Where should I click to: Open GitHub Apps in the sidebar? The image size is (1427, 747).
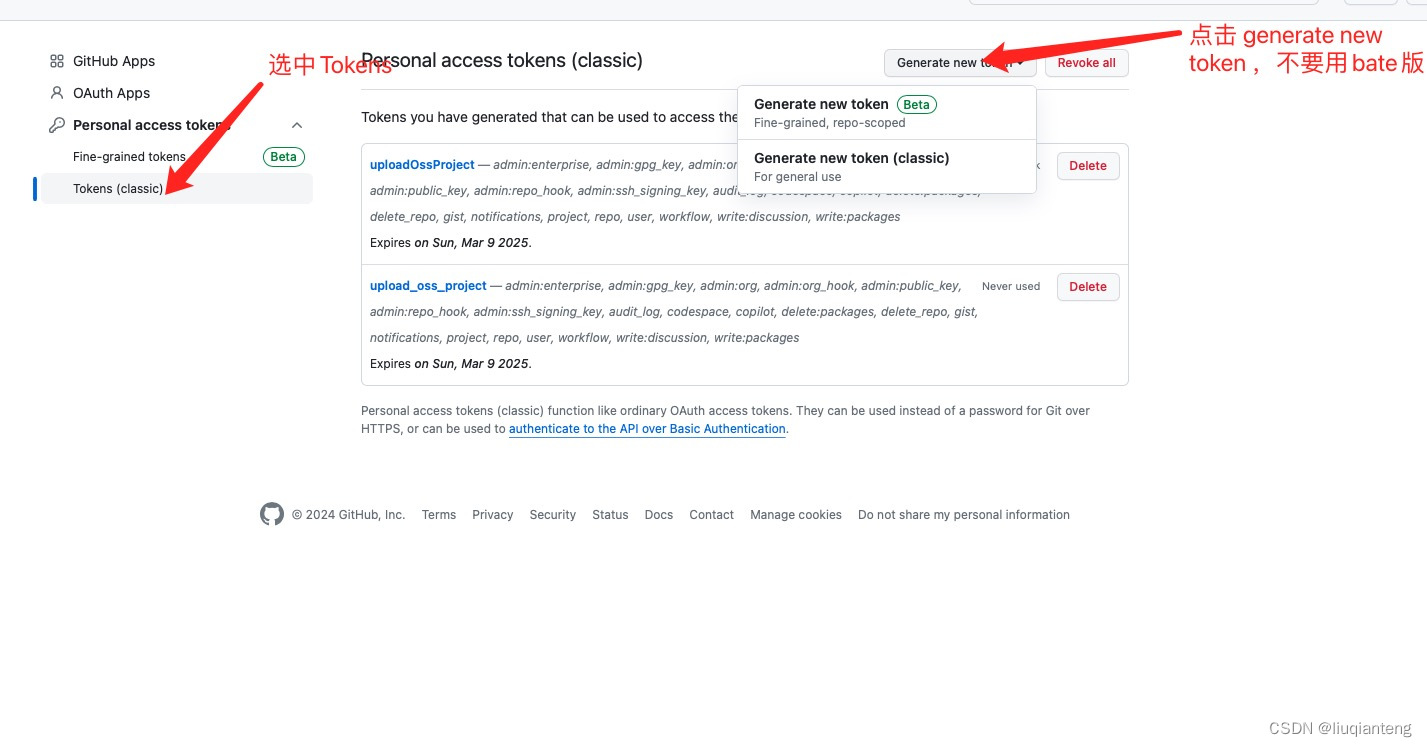114,61
